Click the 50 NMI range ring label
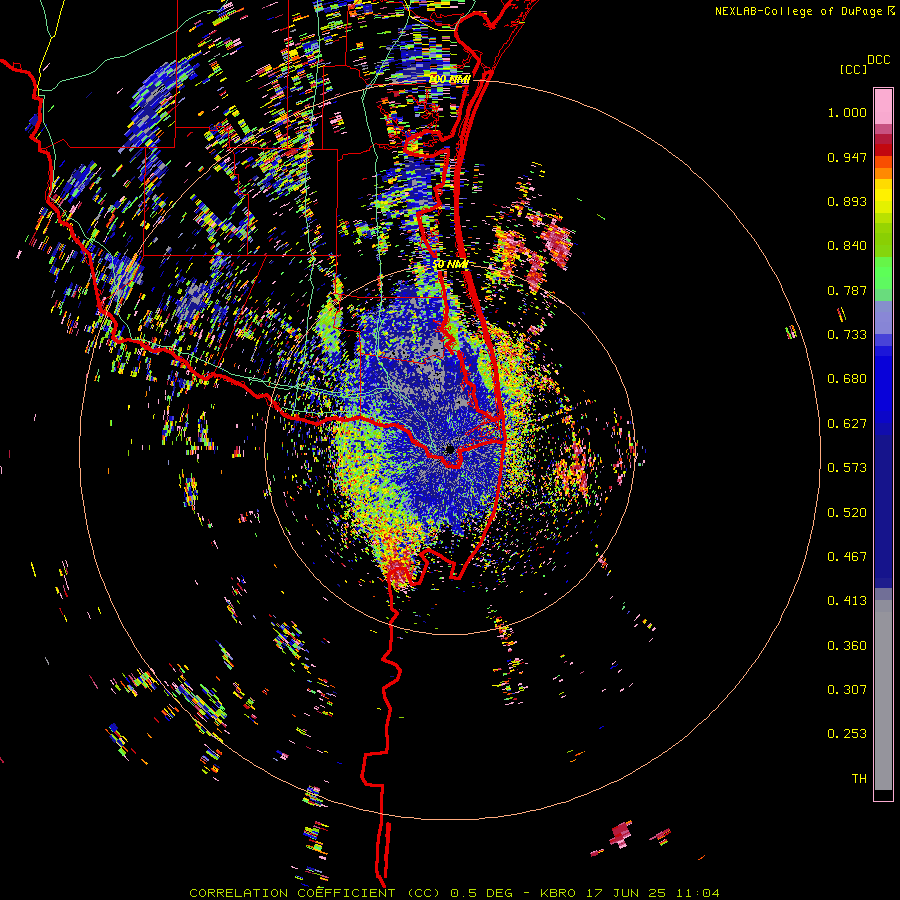The width and height of the screenshot is (900, 900). 450,265
